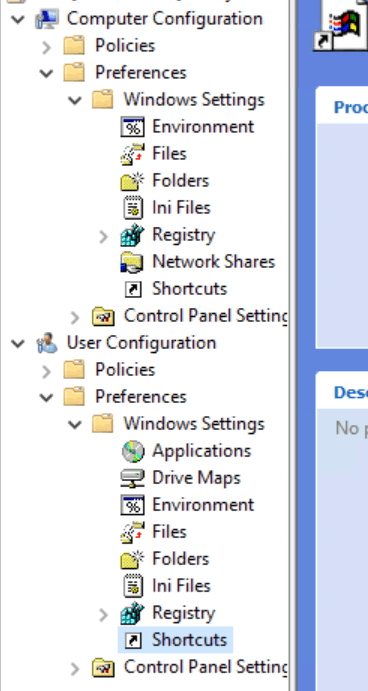Open Files item under Computer Configuration
The height and width of the screenshot is (691, 368).
pos(169,154)
